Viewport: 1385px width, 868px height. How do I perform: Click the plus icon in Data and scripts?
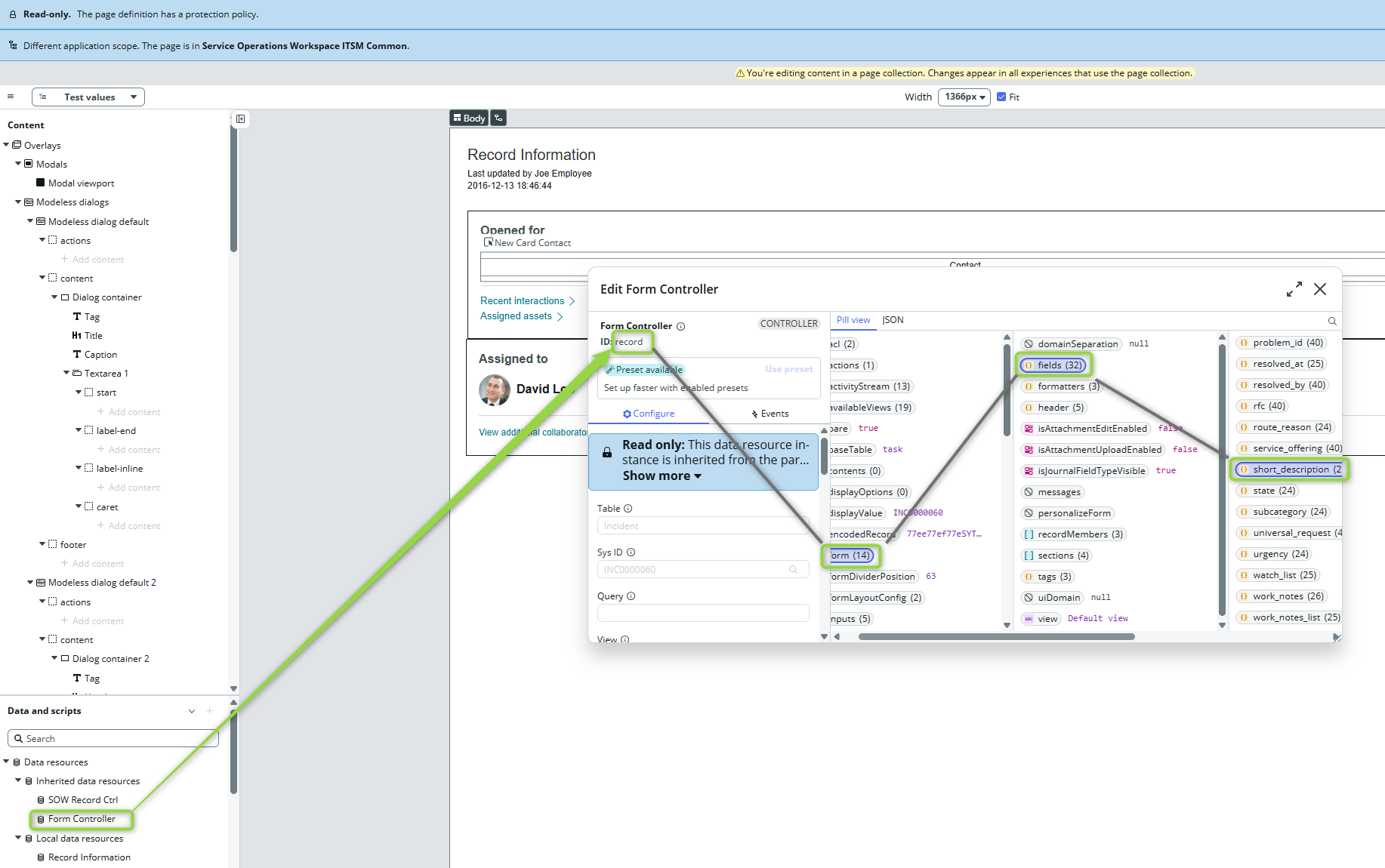210,711
